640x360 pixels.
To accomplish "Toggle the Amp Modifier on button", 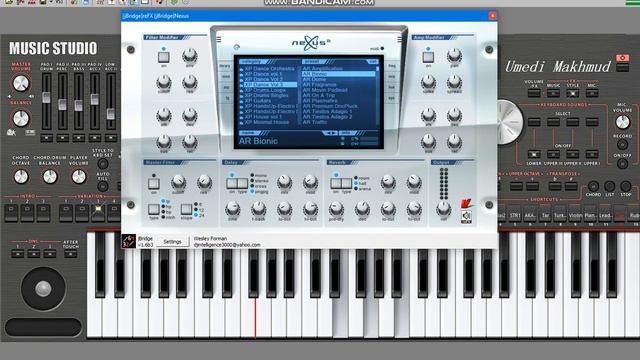I will click(x=428, y=57).
